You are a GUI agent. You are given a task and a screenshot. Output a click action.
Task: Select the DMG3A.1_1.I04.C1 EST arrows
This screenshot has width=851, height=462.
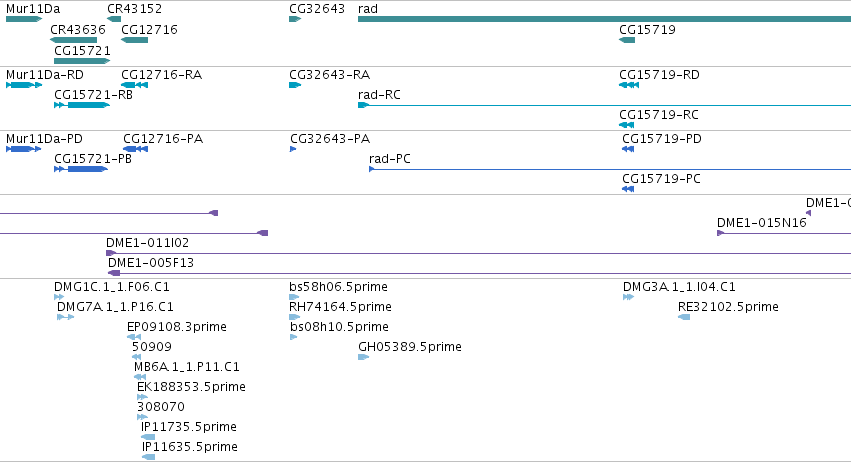[628, 296]
